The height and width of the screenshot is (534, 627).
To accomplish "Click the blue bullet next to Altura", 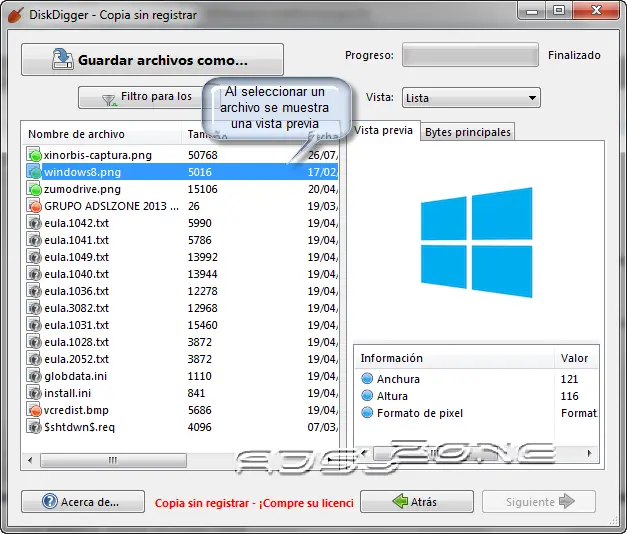I will point(367,396).
